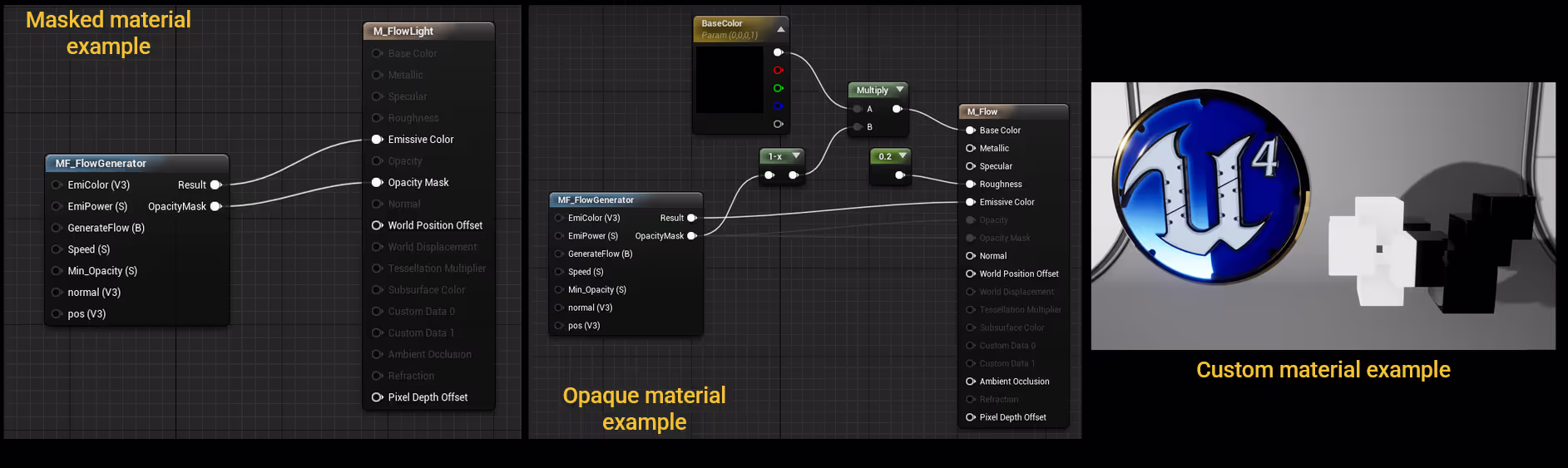Click World Position Offset pin on M_FlowLight
This screenshot has height=468, width=1568.
click(x=377, y=225)
